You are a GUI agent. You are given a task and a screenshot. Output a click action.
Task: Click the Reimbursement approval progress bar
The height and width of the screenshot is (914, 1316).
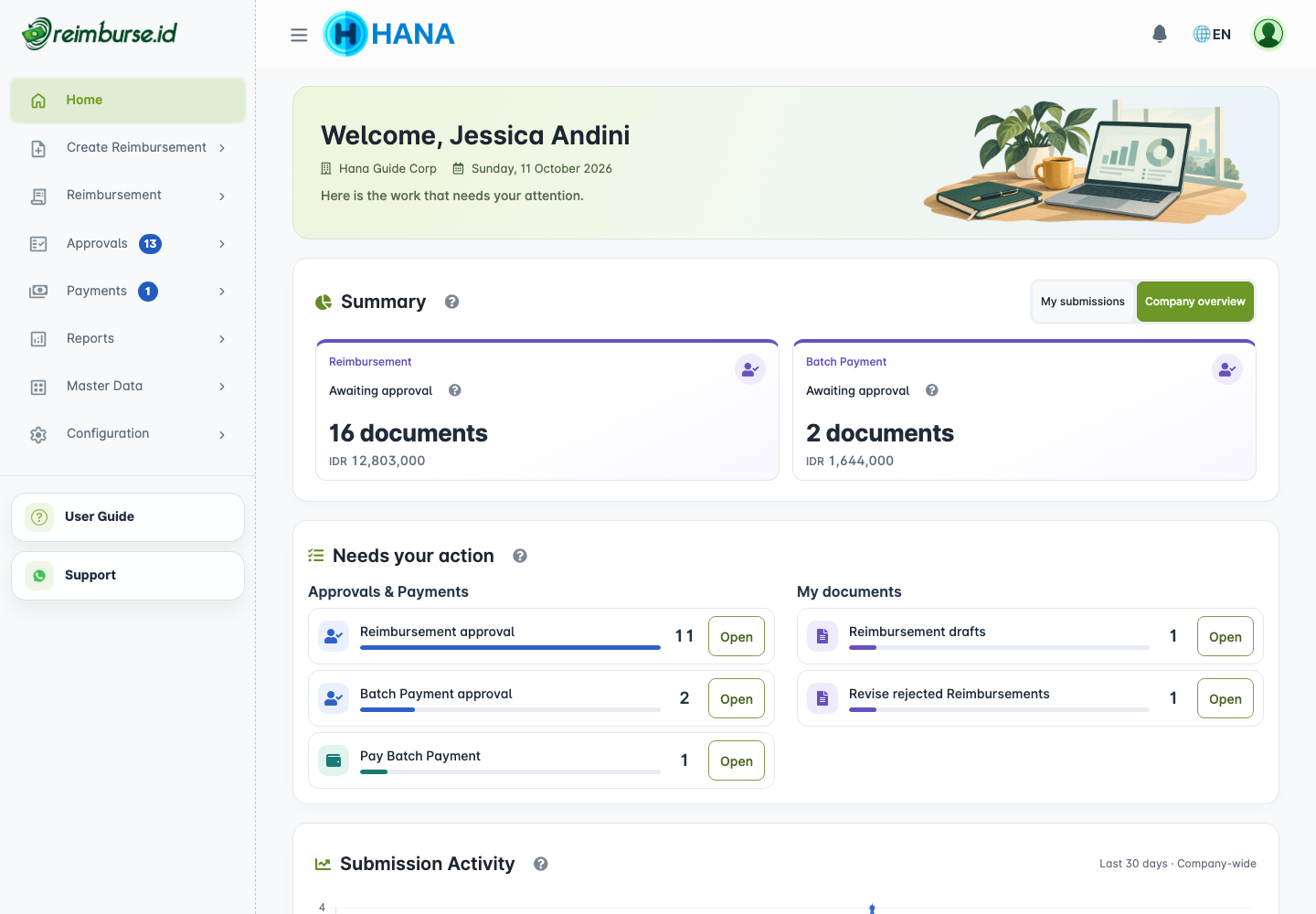point(510,647)
